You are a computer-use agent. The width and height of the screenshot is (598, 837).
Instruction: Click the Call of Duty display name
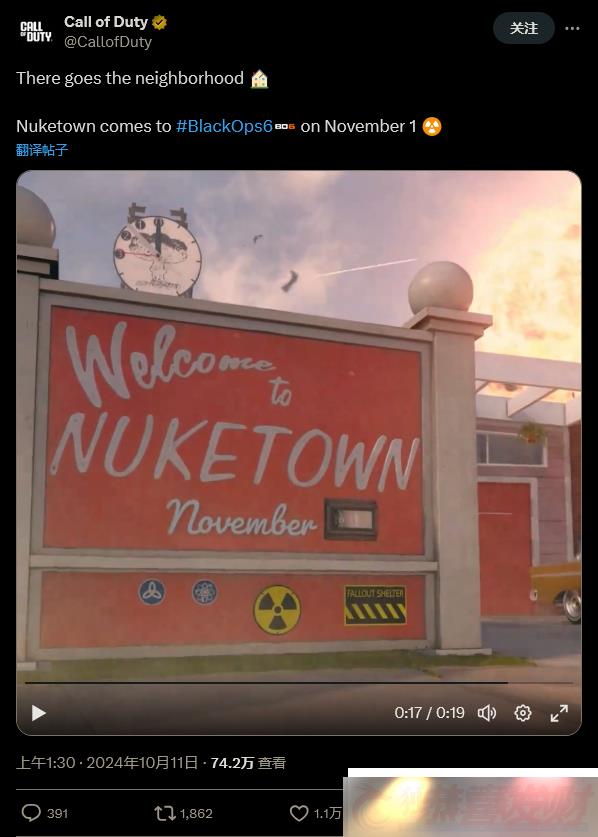[x=106, y=22]
